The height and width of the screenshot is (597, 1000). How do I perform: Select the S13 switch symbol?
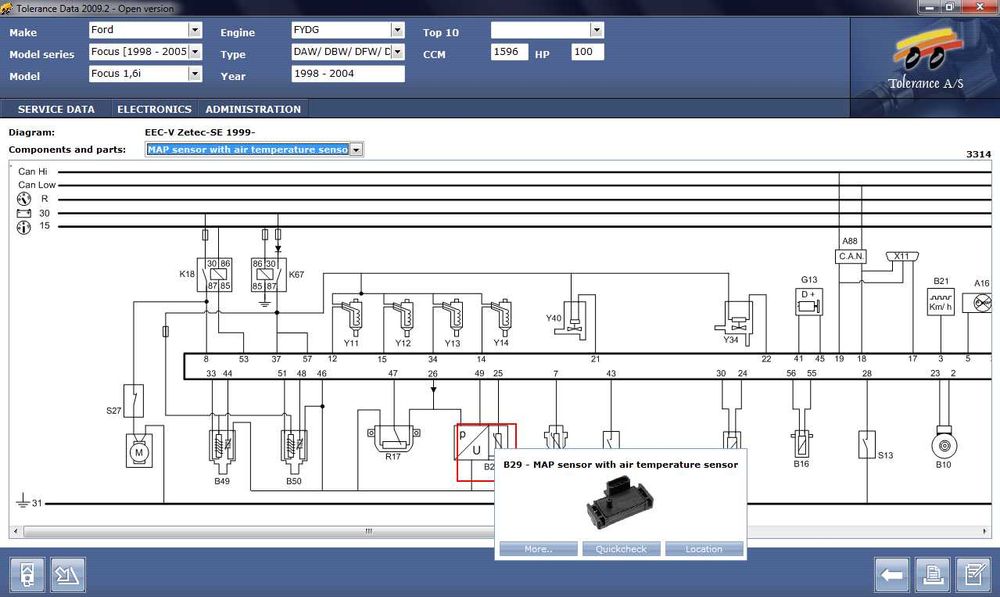click(867, 445)
